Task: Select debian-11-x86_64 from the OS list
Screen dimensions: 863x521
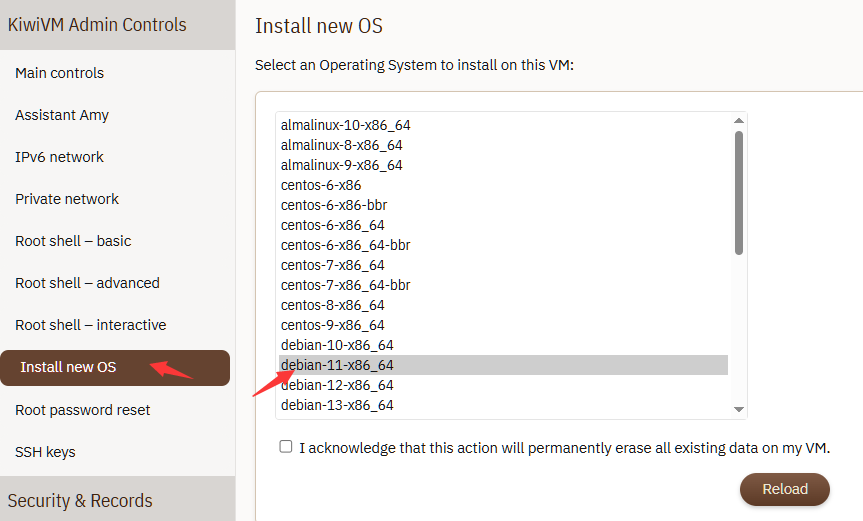Action: [x=338, y=365]
